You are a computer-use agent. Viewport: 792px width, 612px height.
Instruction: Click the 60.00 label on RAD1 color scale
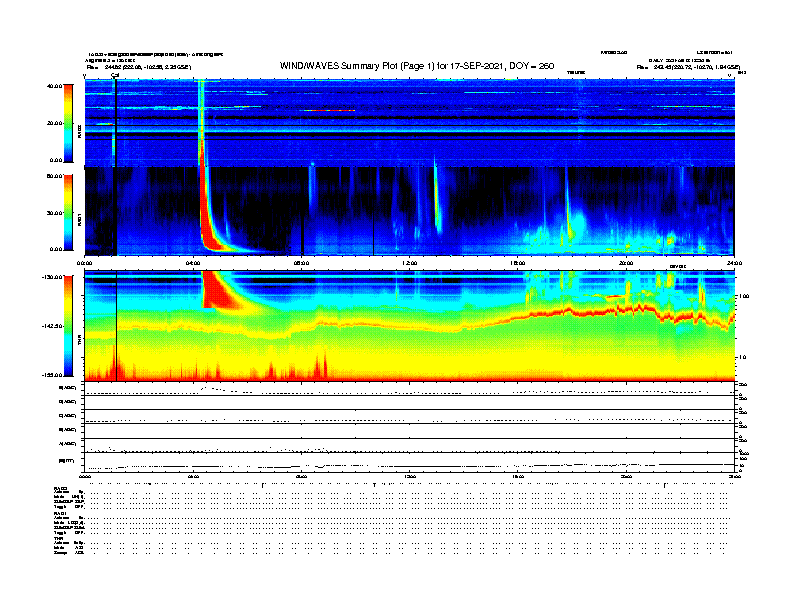pyautogui.click(x=54, y=176)
